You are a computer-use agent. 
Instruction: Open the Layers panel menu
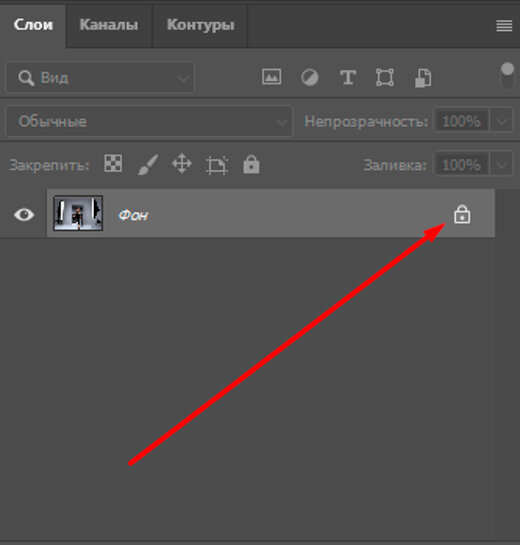click(x=504, y=26)
